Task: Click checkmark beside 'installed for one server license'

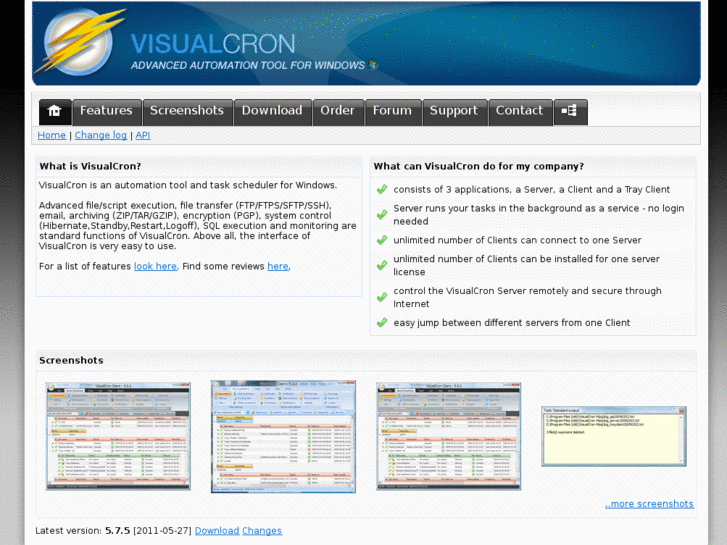Action: pos(382,265)
